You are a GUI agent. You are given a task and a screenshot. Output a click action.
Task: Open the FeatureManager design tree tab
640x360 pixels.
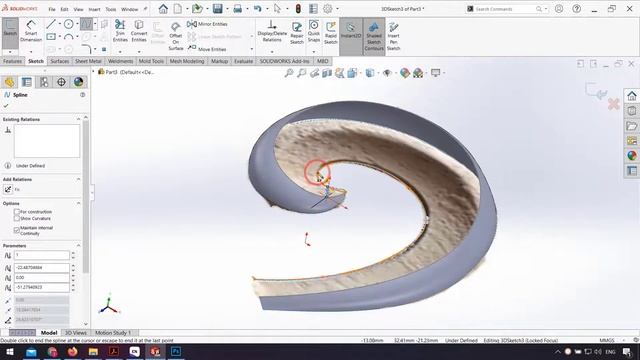(9, 82)
